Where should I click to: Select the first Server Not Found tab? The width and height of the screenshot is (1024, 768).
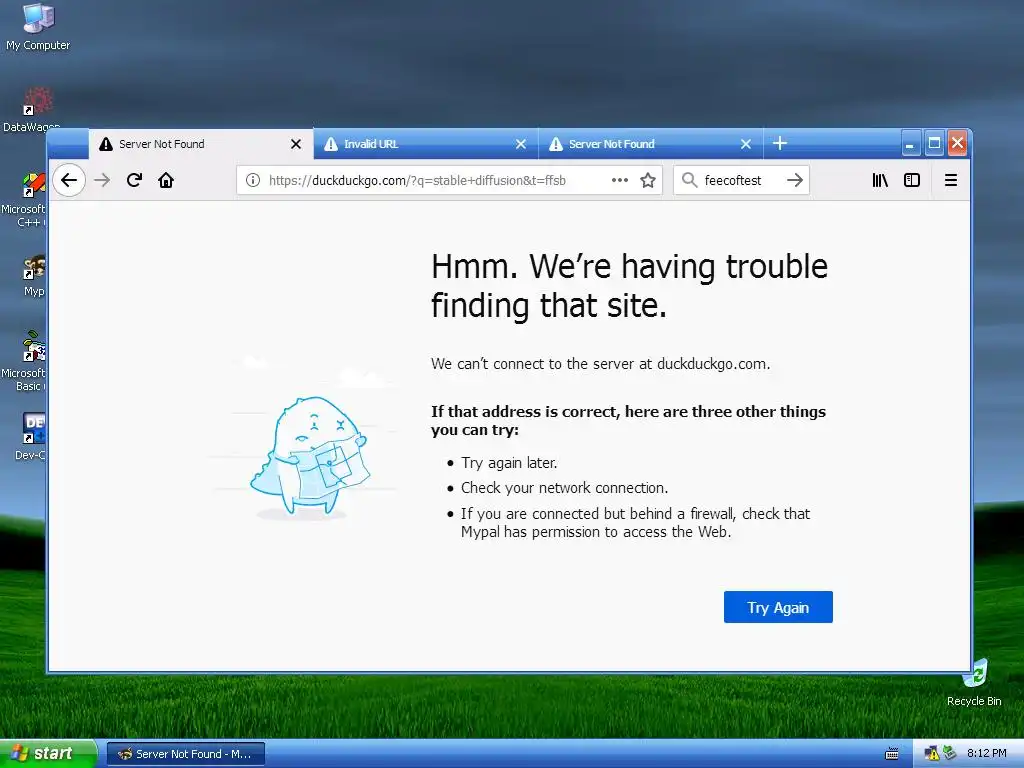(x=201, y=144)
